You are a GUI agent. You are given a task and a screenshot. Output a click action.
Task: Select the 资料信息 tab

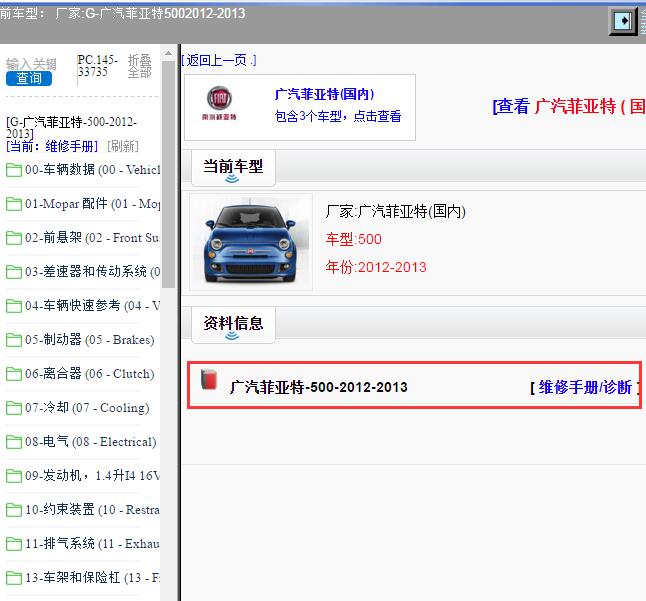(233, 325)
